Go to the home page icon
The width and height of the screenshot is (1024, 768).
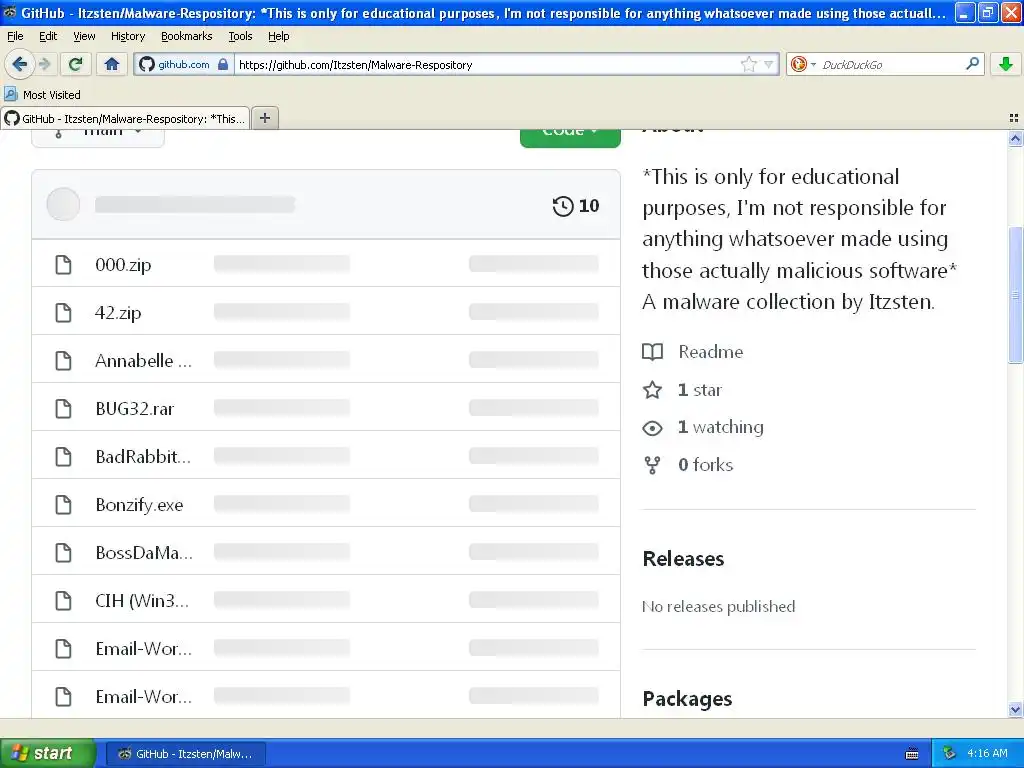click(x=112, y=64)
